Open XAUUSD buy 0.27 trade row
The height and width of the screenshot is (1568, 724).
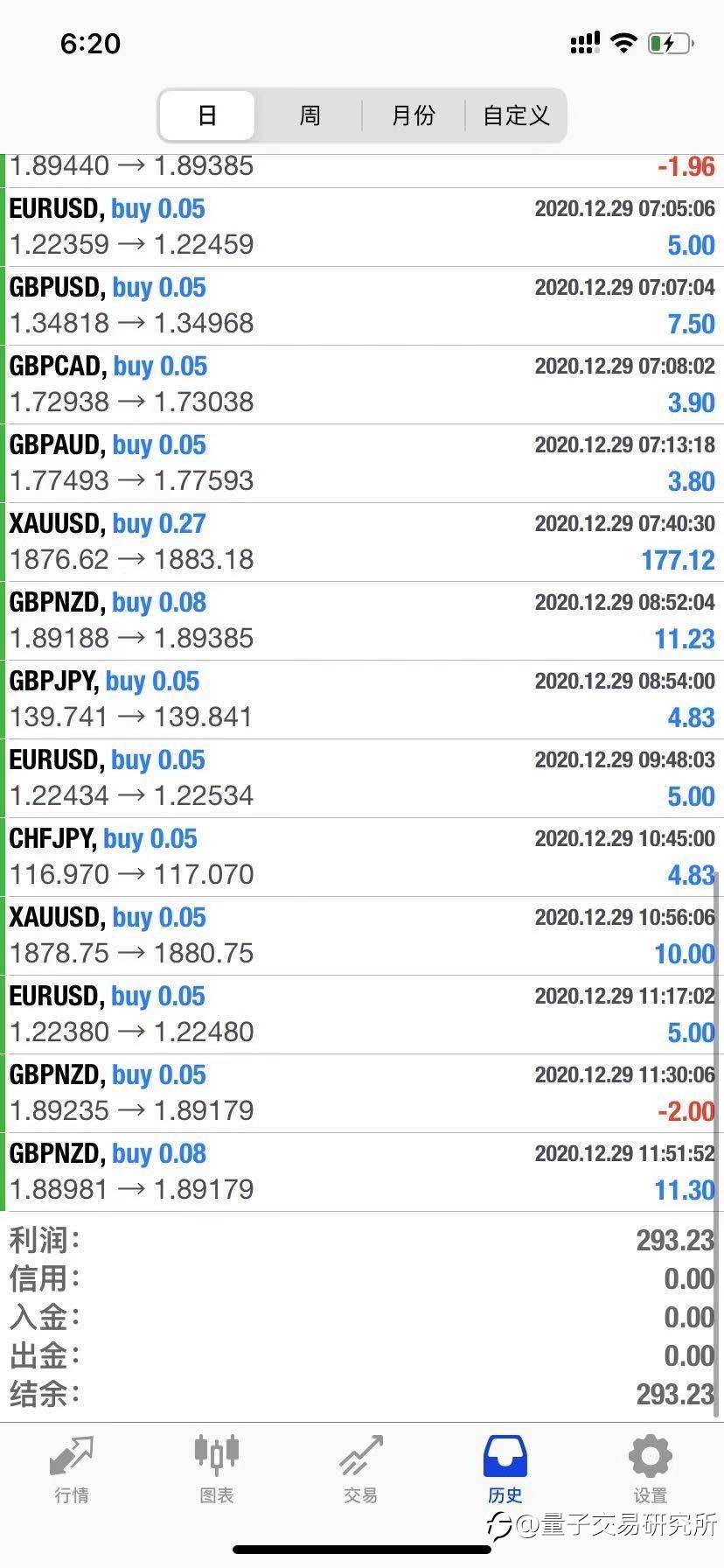click(362, 542)
